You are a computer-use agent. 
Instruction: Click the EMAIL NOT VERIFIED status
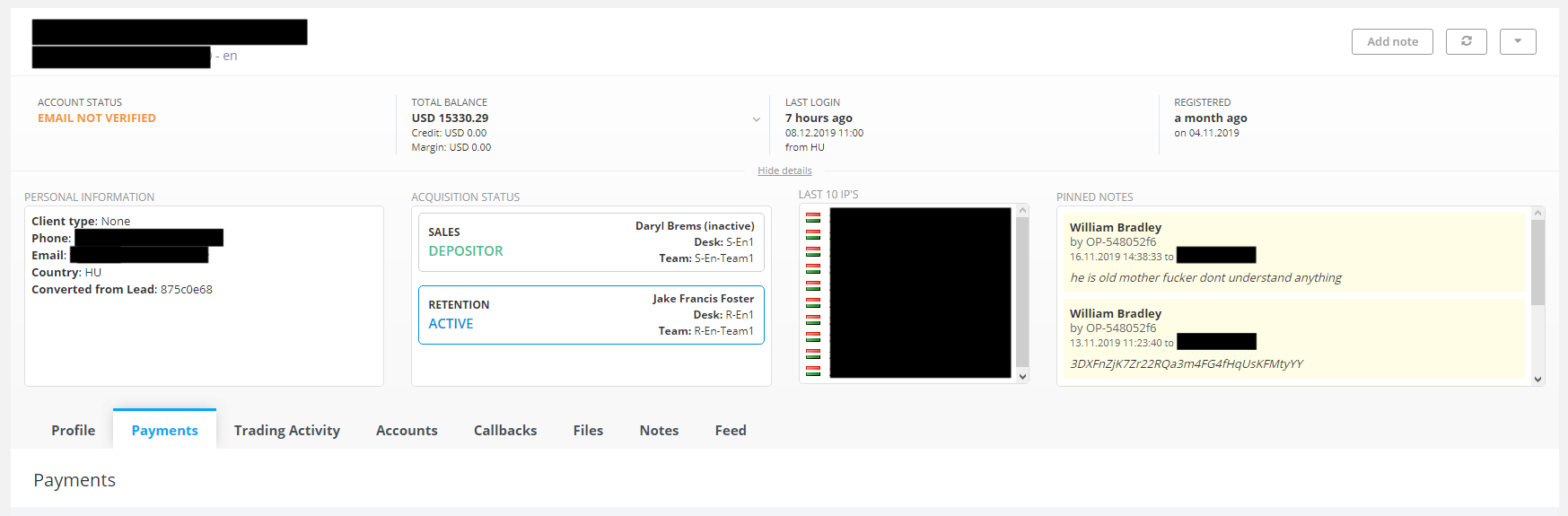97,118
